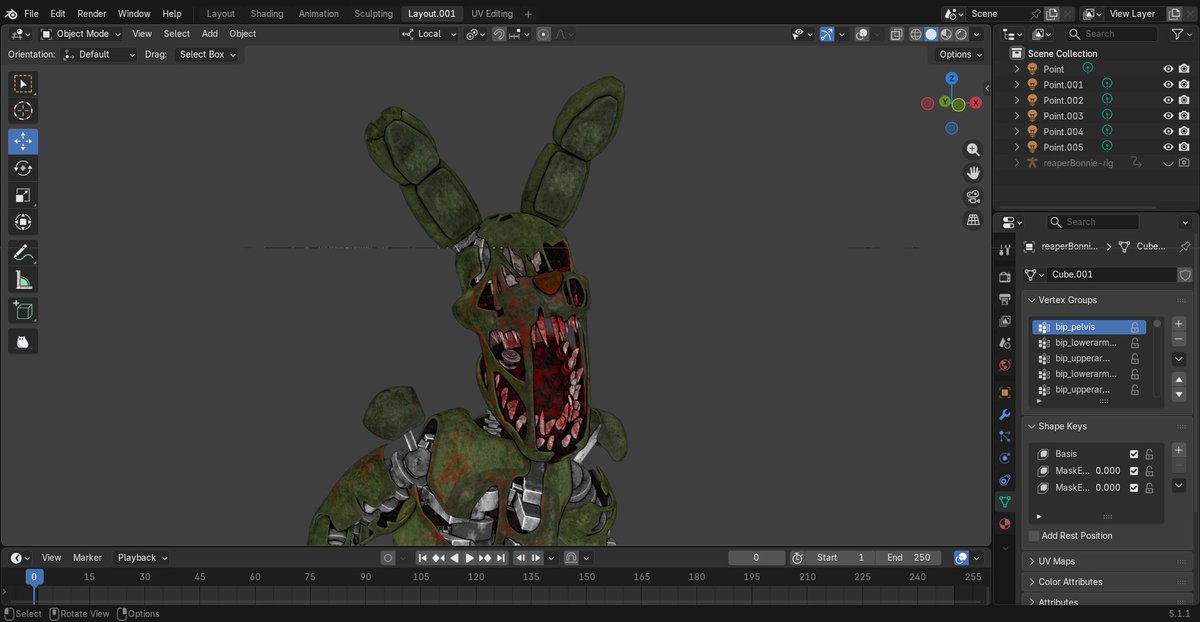Open Drag Select Box dropdown

(207, 54)
